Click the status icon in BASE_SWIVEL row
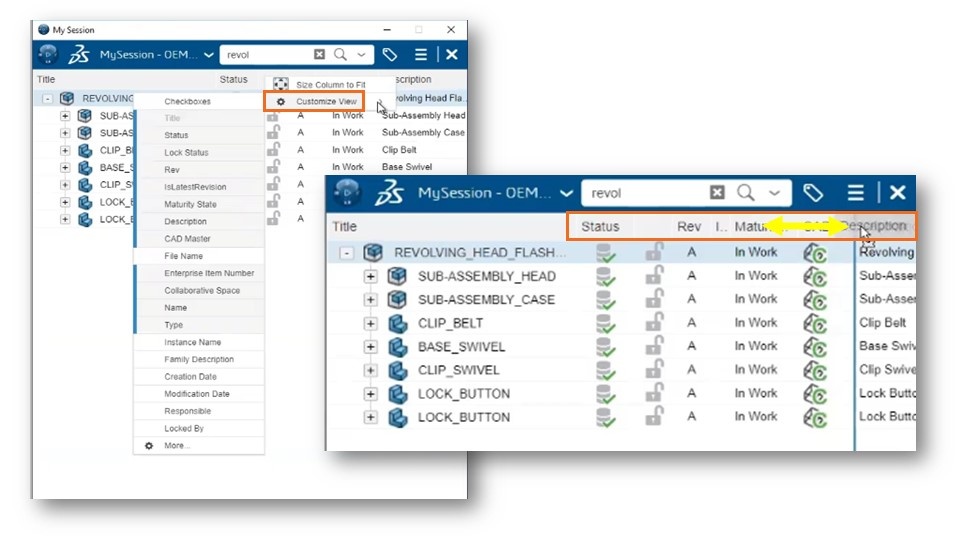Viewport: 960px width, 540px height. tap(606, 347)
